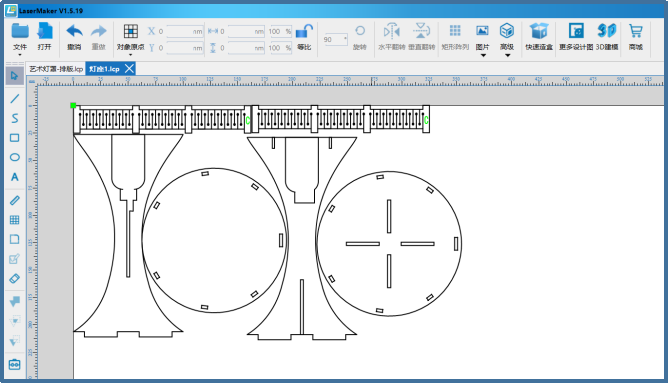
Task: Select the S-curve drawing tool
Action: click(14, 118)
